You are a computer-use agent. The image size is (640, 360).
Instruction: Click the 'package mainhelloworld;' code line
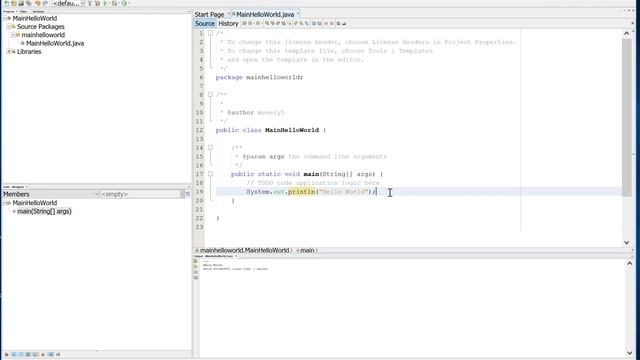pyautogui.click(x=259, y=77)
